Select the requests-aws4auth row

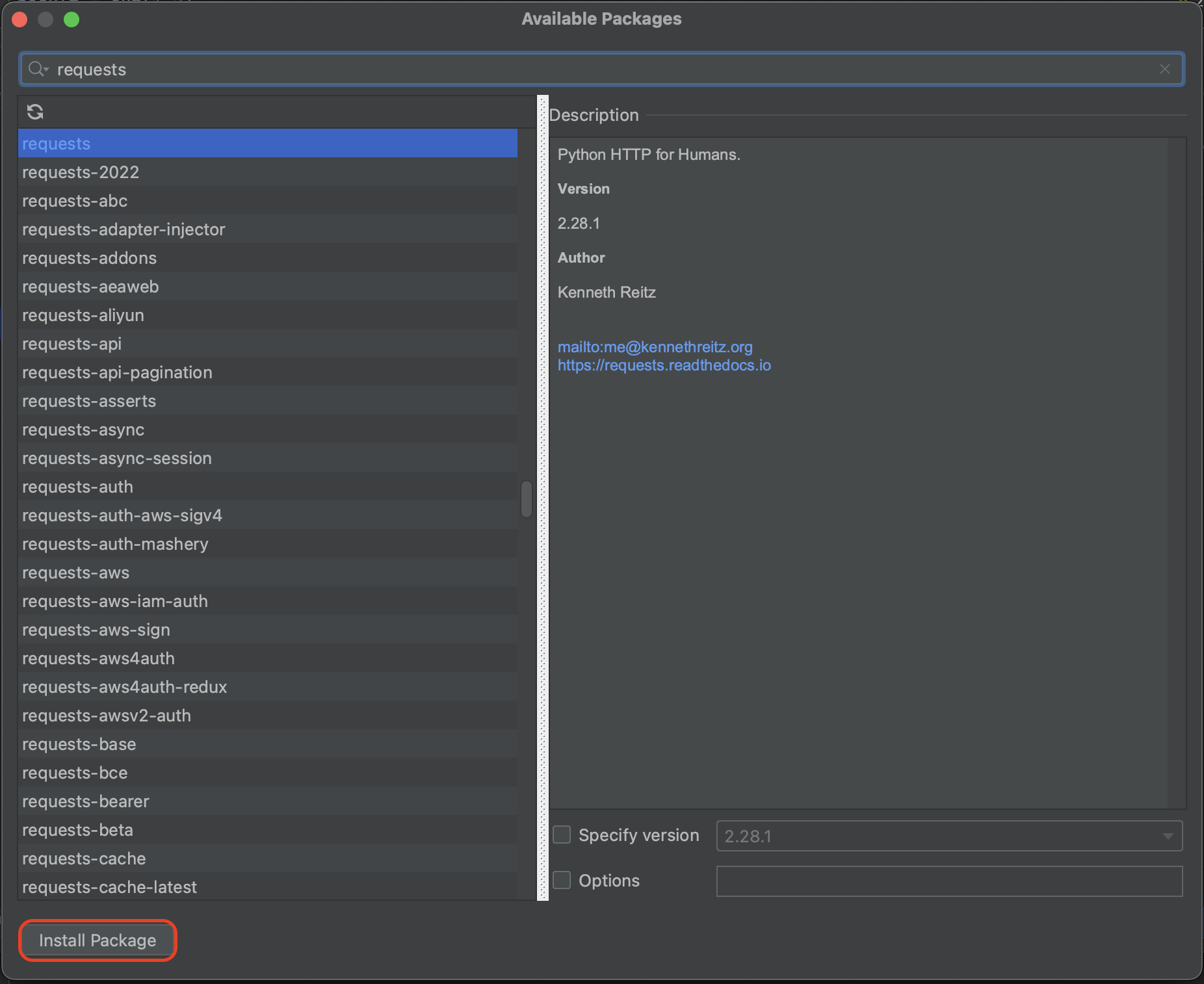coord(268,658)
